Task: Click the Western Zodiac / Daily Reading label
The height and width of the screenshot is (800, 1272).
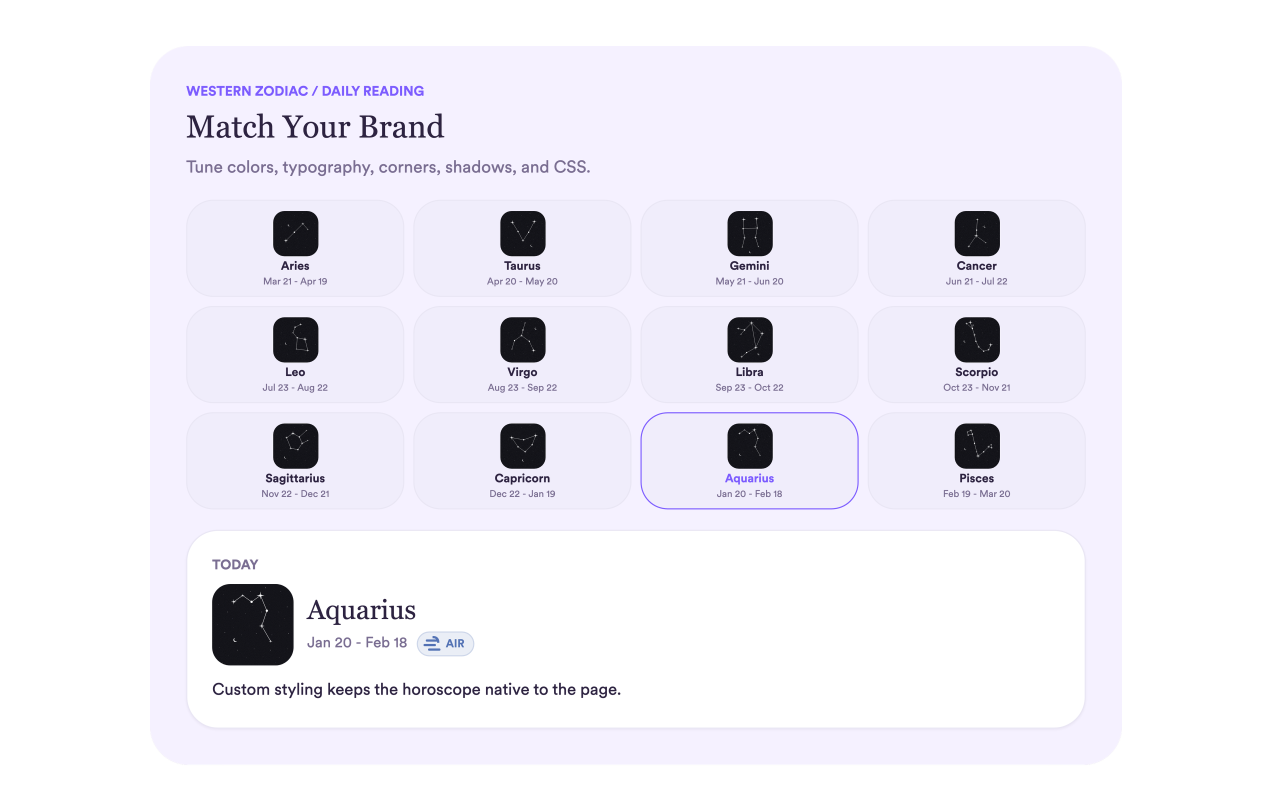Action: tap(305, 91)
